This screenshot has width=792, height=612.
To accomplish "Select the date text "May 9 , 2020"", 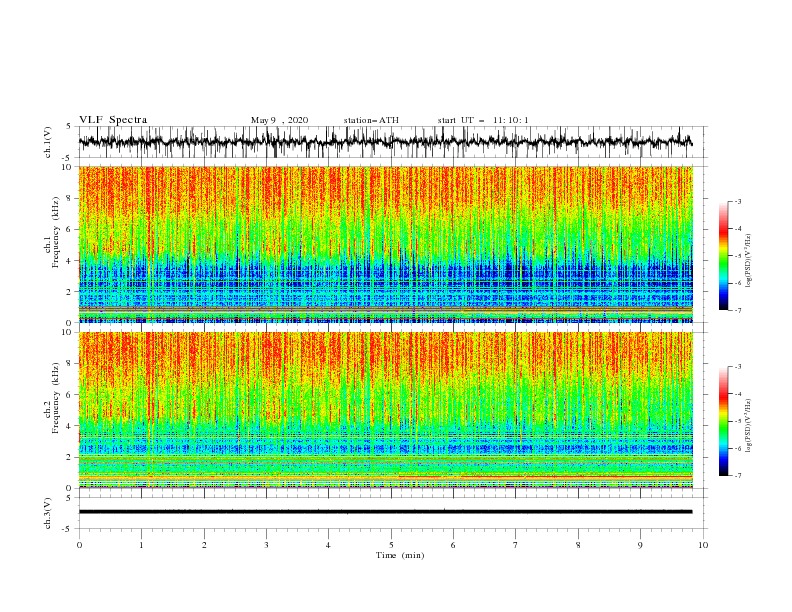I will tap(279, 120).
